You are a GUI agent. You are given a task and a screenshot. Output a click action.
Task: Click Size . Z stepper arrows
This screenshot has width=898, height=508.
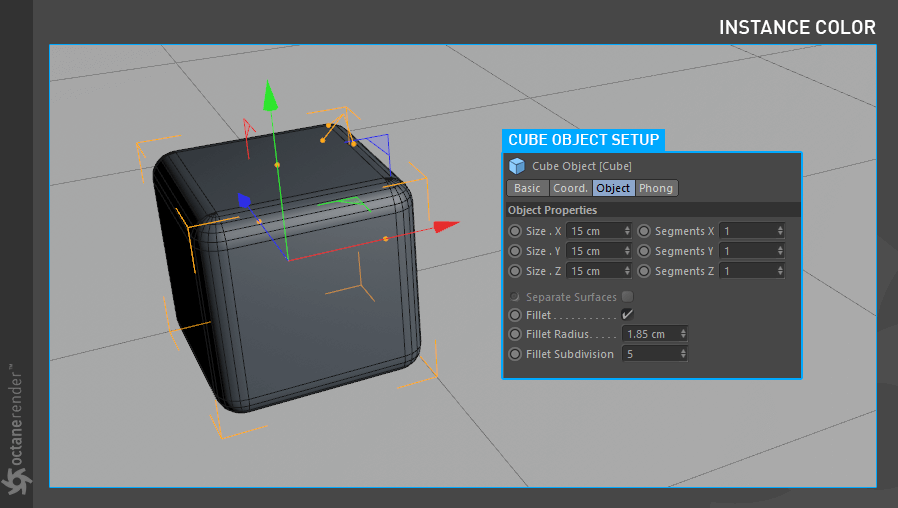(x=627, y=271)
